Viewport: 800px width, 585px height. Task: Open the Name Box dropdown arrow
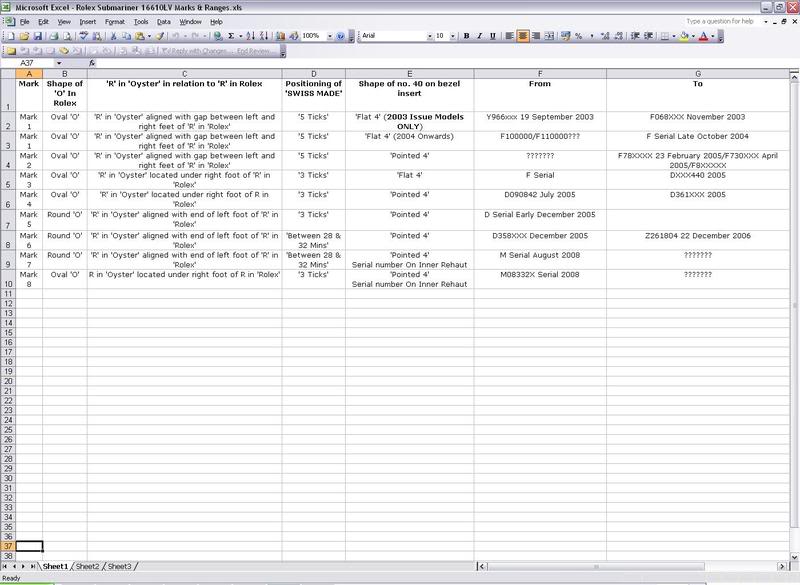coord(59,63)
